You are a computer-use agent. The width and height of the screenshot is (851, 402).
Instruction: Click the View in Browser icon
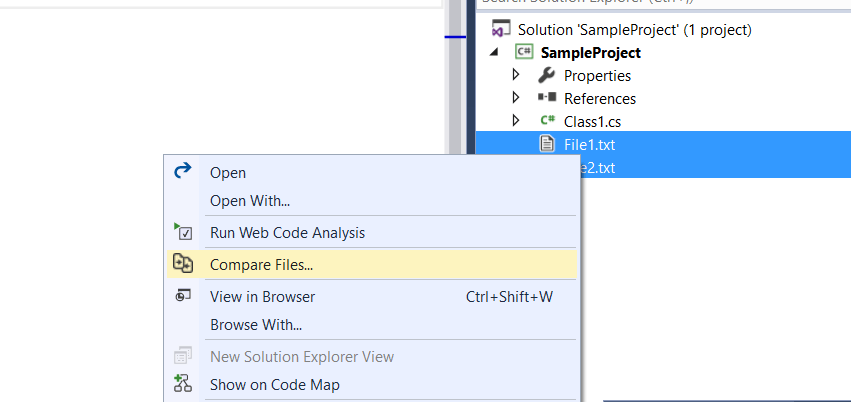[x=183, y=295]
